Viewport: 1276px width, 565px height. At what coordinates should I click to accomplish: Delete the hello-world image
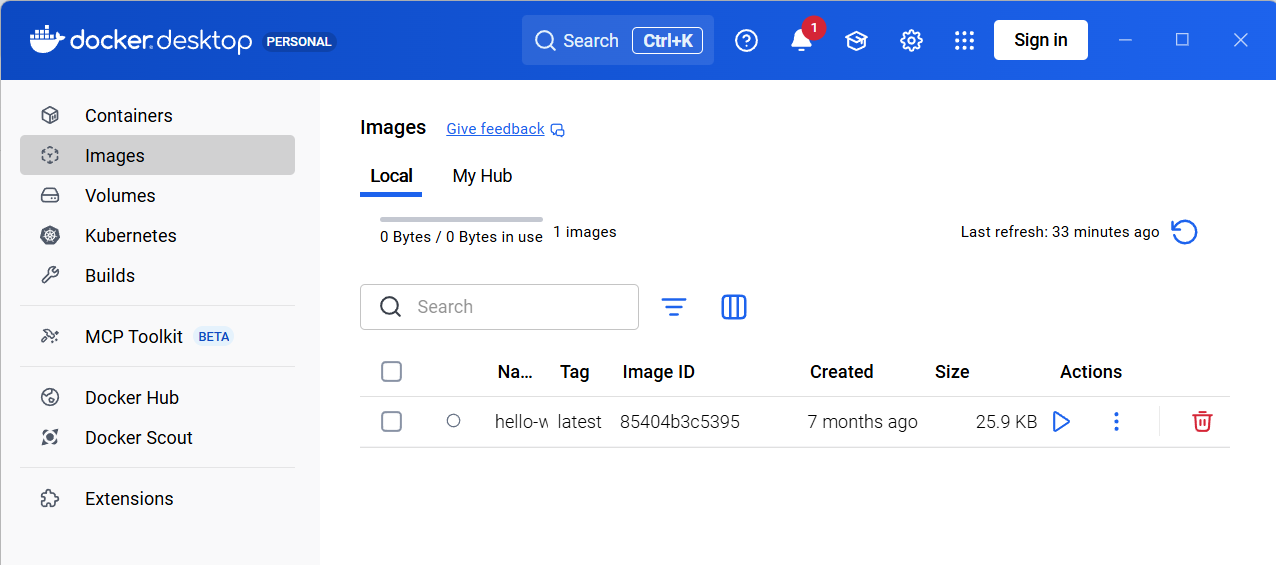[x=1202, y=422]
